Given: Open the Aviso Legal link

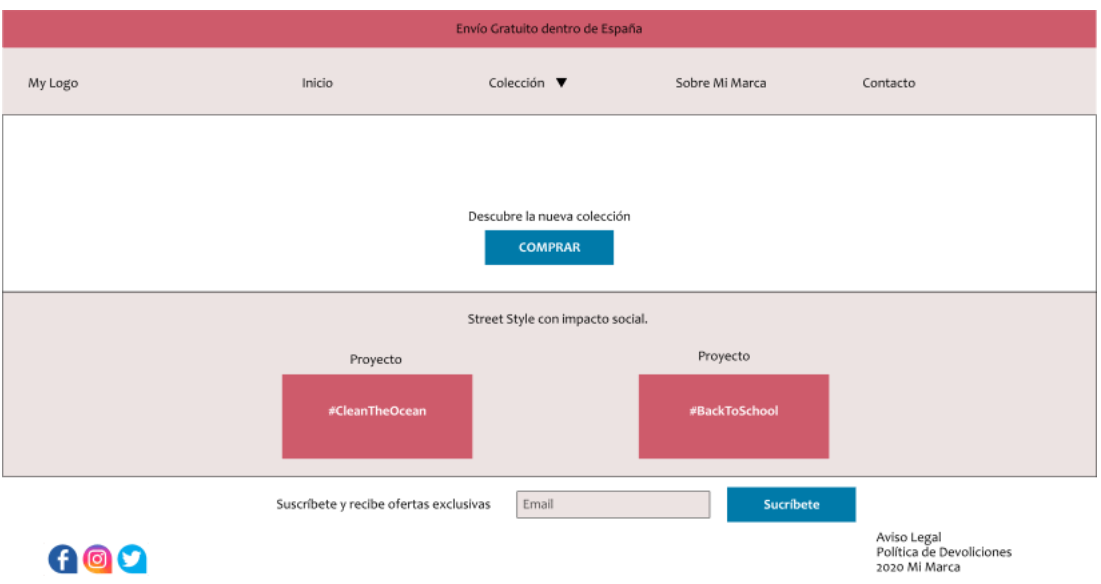Looking at the screenshot, I should click(x=909, y=538).
